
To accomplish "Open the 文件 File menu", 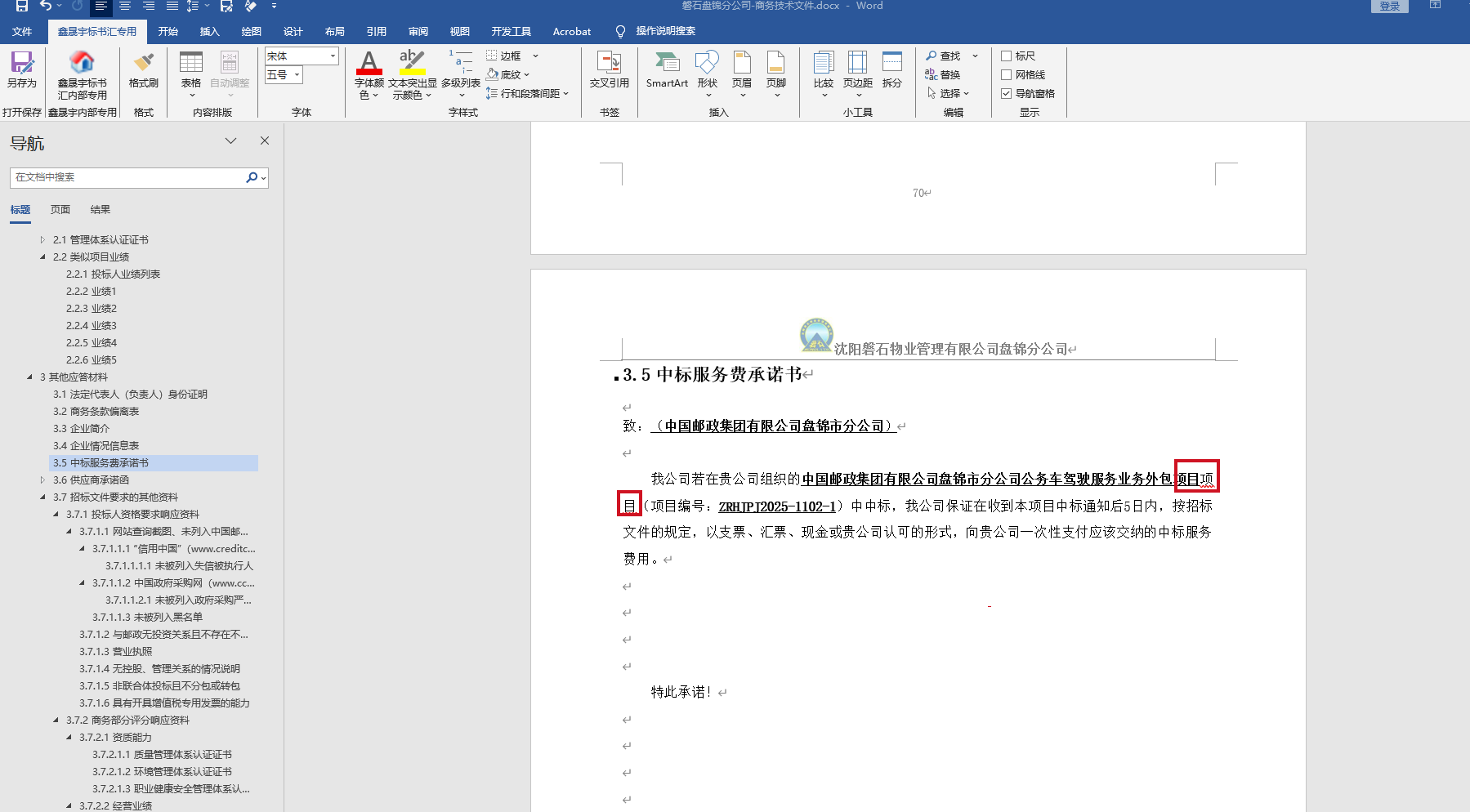I will [22, 32].
